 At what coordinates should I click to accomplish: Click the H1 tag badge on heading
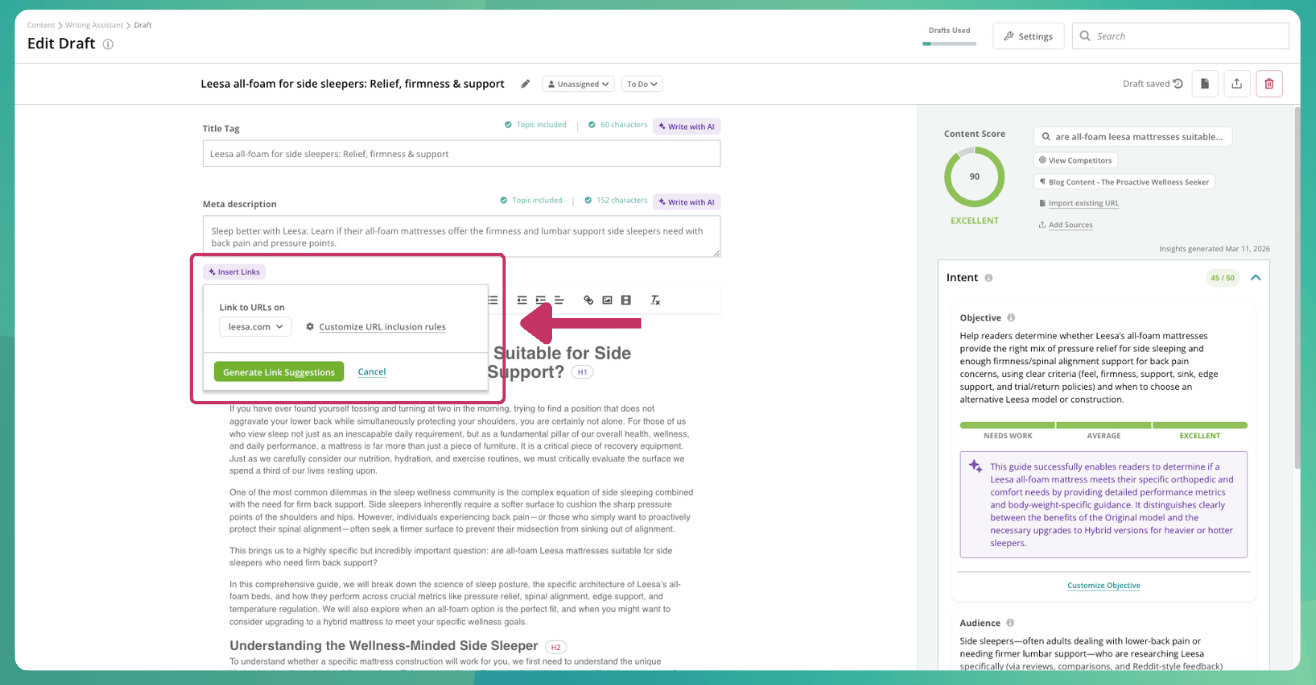point(582,372)
